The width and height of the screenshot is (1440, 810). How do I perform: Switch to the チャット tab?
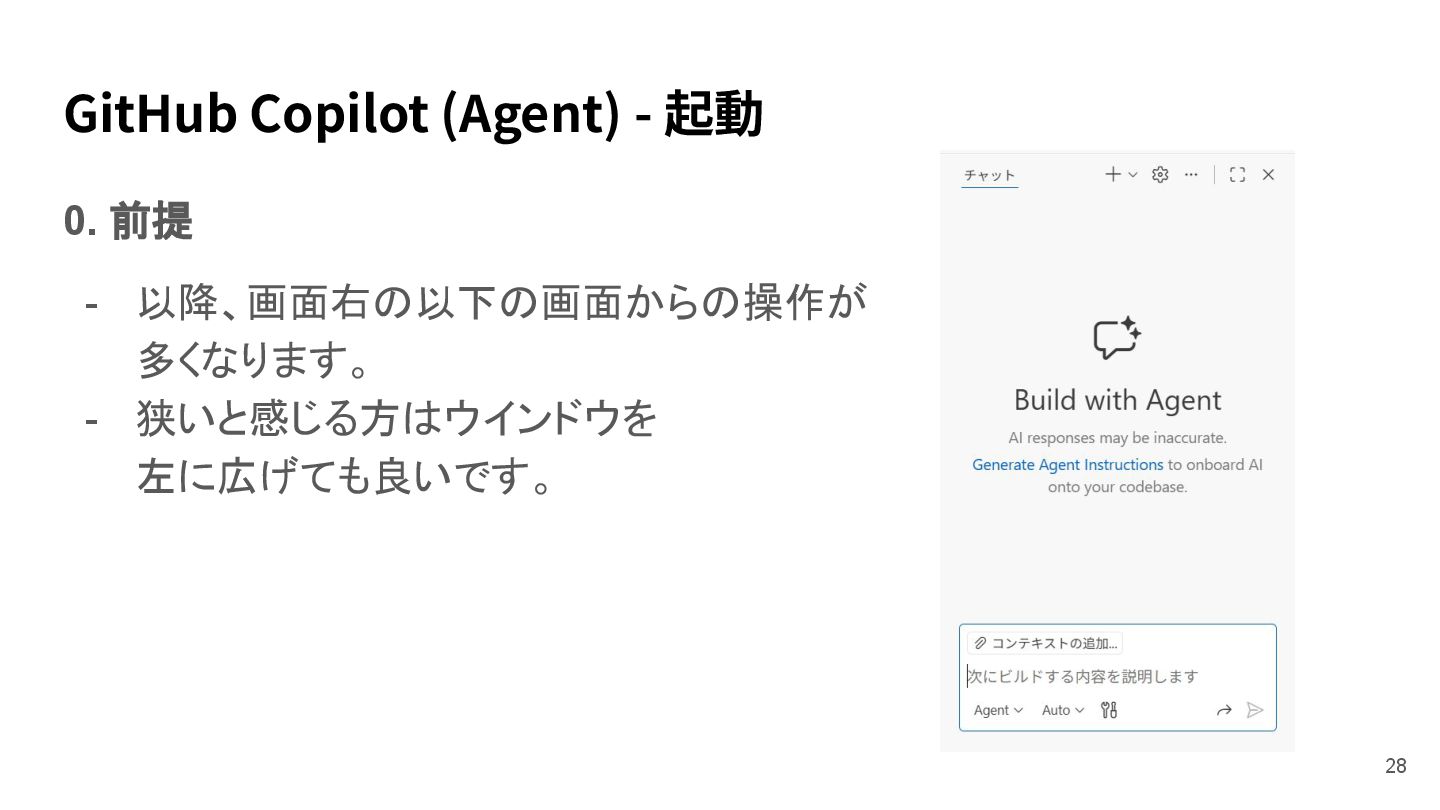989,175
